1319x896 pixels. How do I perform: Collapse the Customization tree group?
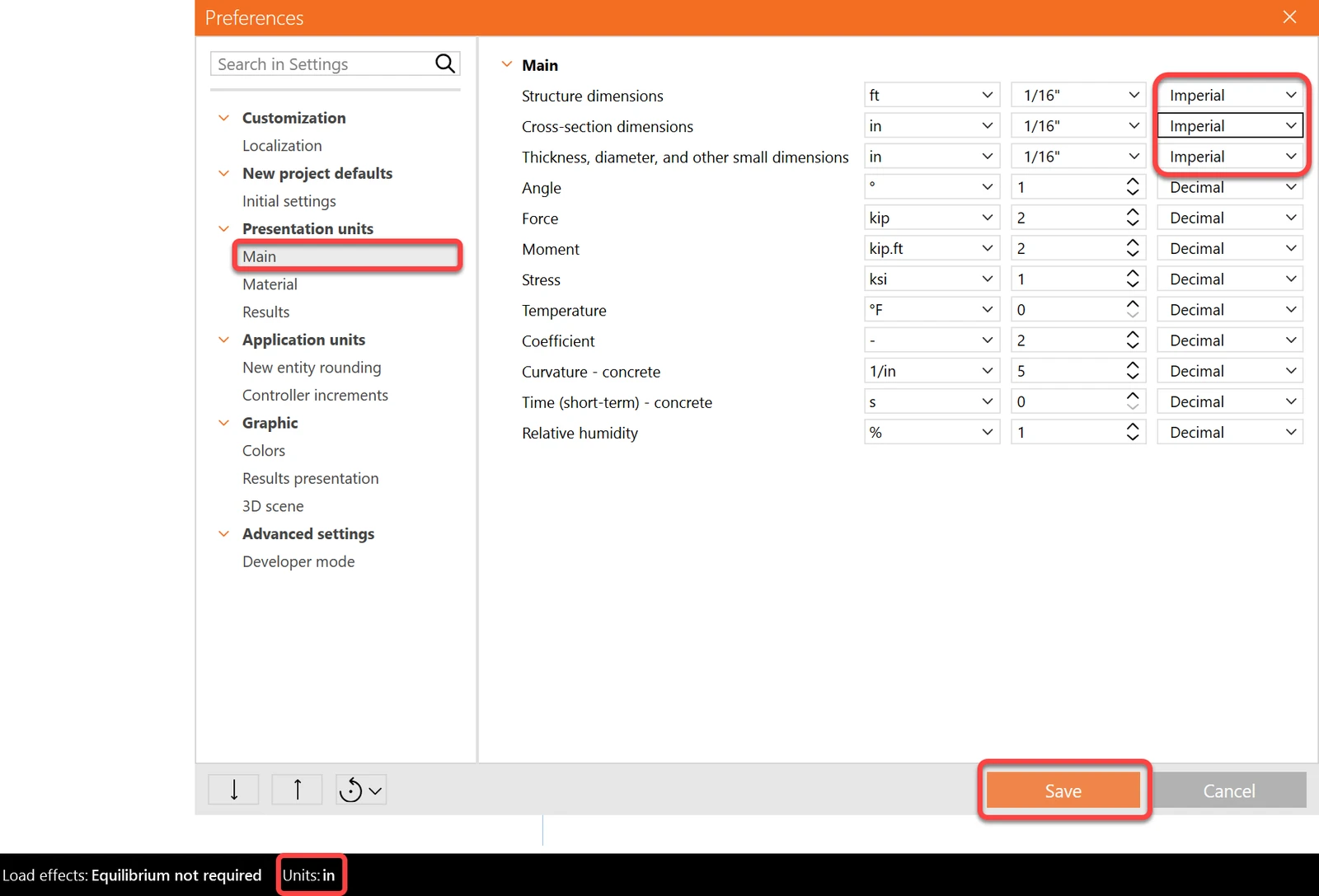pos(223,118)
